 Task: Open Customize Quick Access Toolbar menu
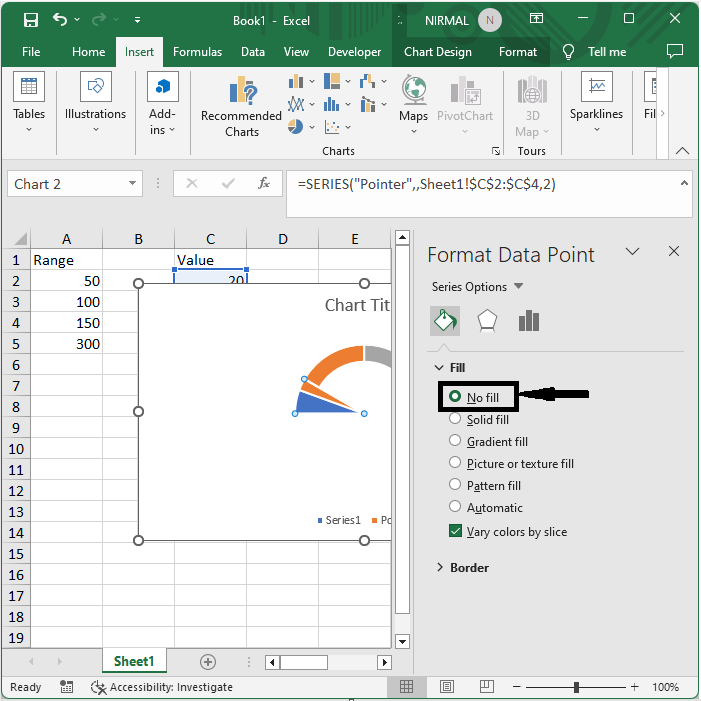(x=138, y=20)
